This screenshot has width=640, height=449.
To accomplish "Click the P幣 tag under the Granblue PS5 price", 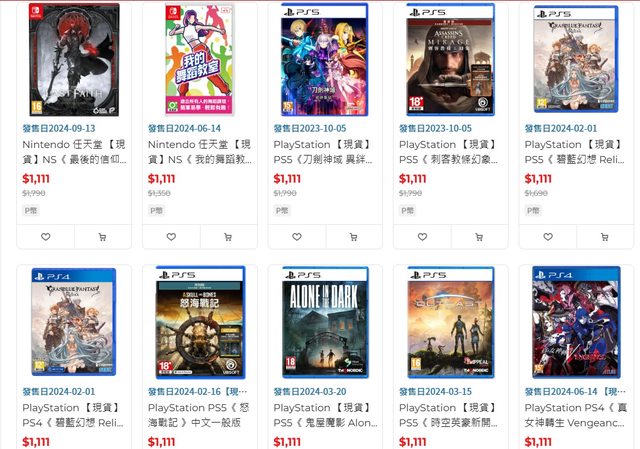I will coord(533,211).
